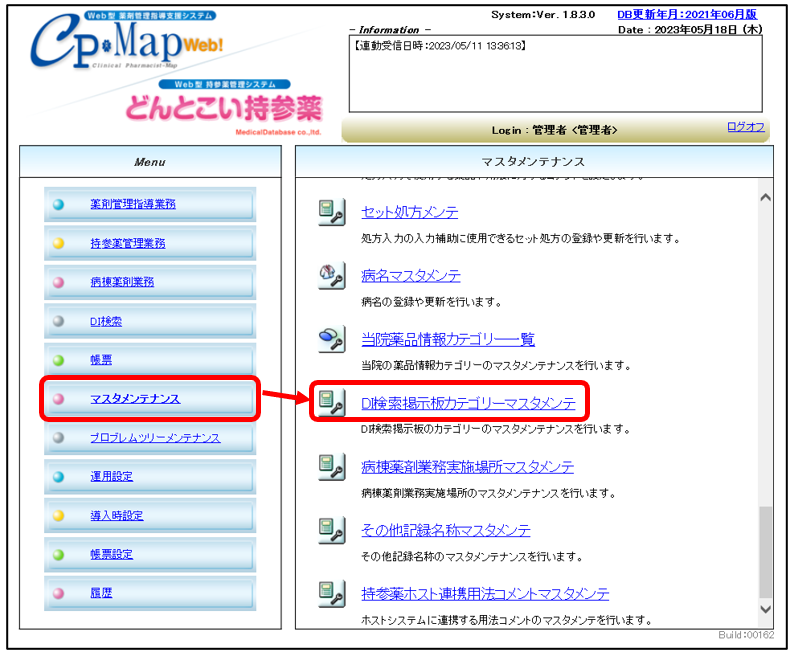Open プロブレムツリーメンテナンス menu item
793x658 pixels.
(155, 438)
